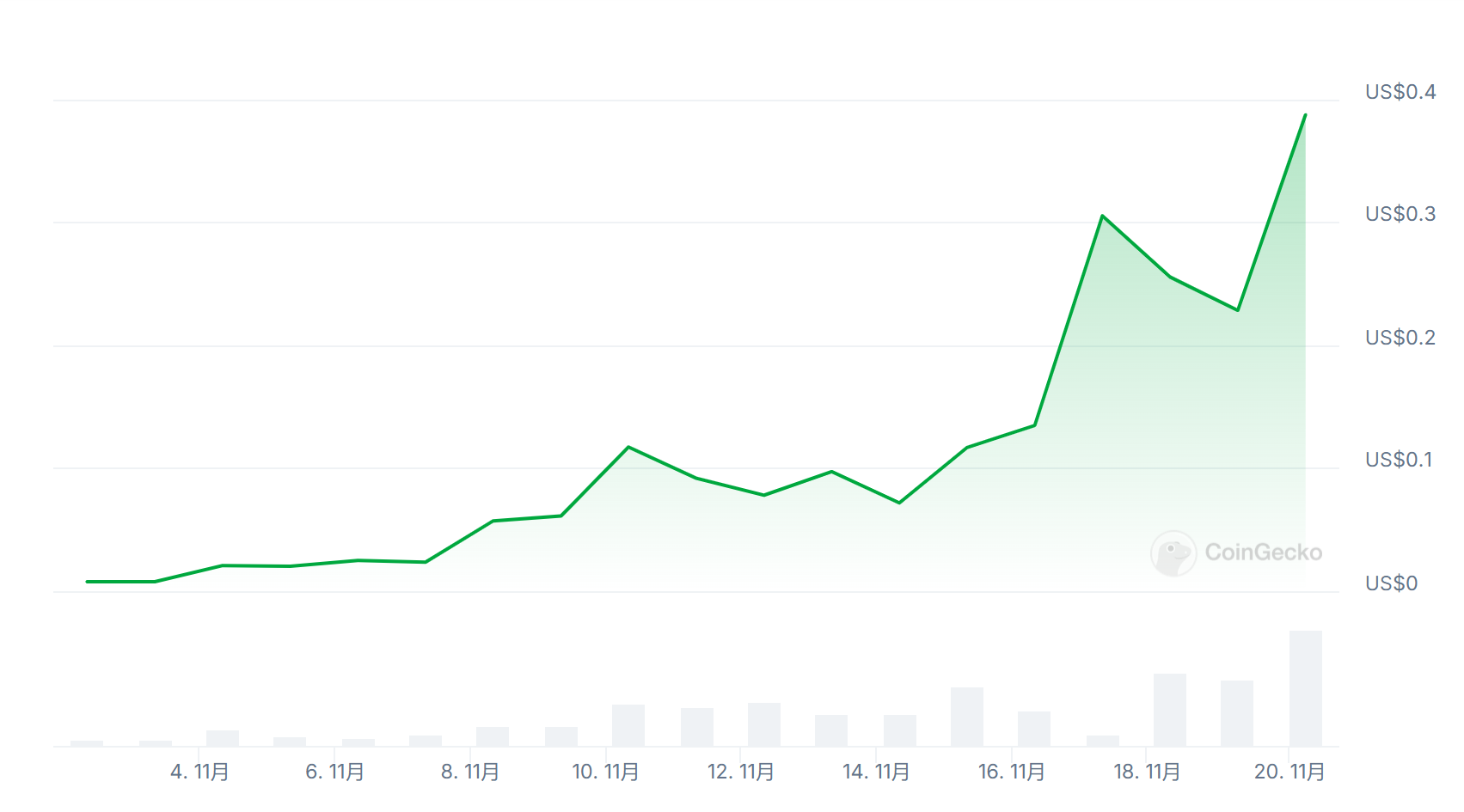
Task: Click the CoinGecko gecko logo icon
Action: pos(1173,553)
